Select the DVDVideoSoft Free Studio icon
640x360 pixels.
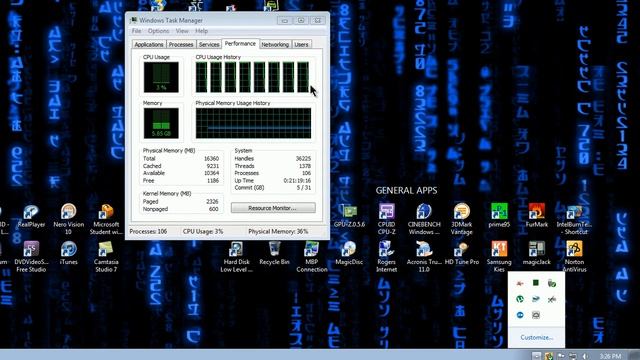[31, 257]
